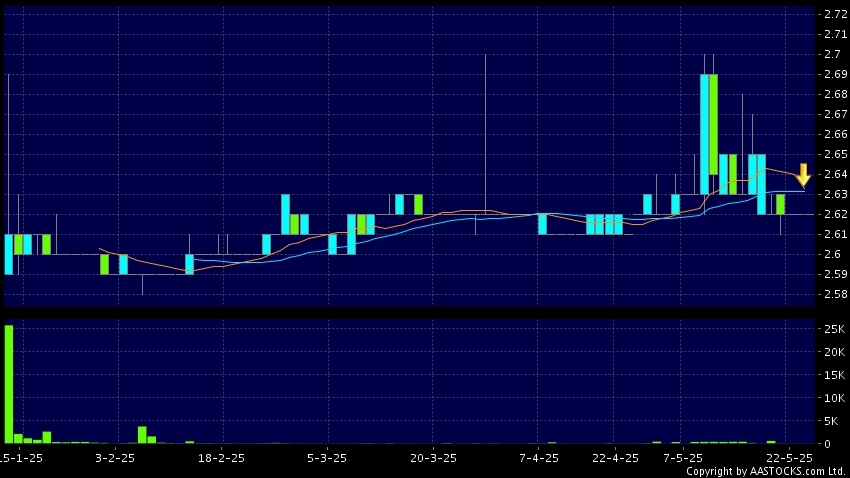
Task: Select the 2.58 price axis label
Action: (x=835, y=294)
